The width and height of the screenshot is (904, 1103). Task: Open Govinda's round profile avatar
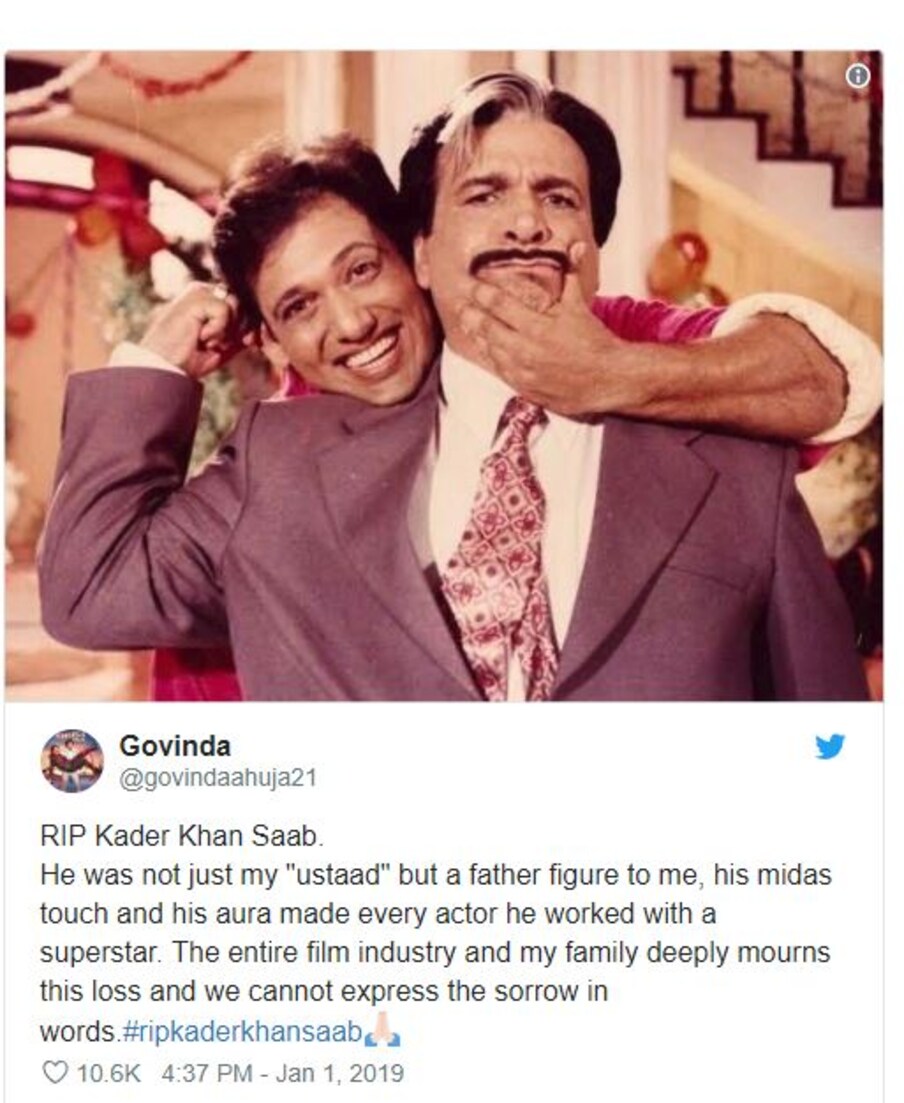(72, 761)
